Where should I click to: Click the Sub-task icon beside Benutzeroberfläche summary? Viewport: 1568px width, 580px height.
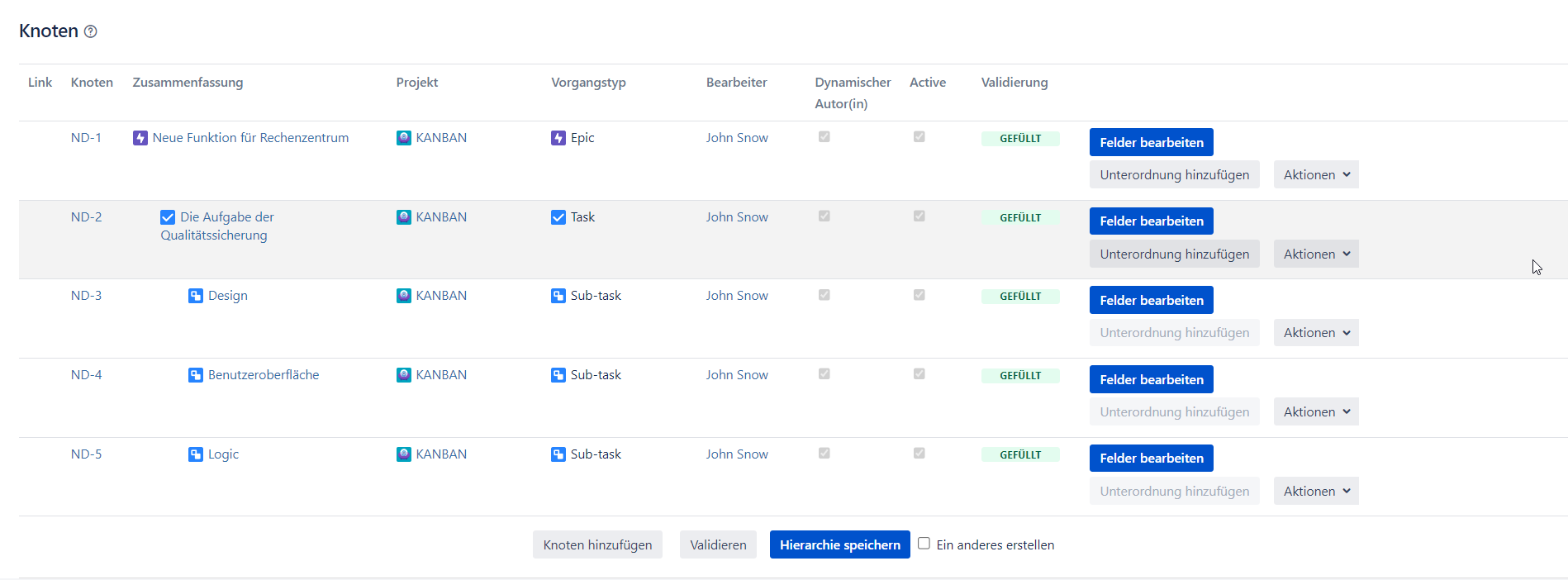pos(196,375)
